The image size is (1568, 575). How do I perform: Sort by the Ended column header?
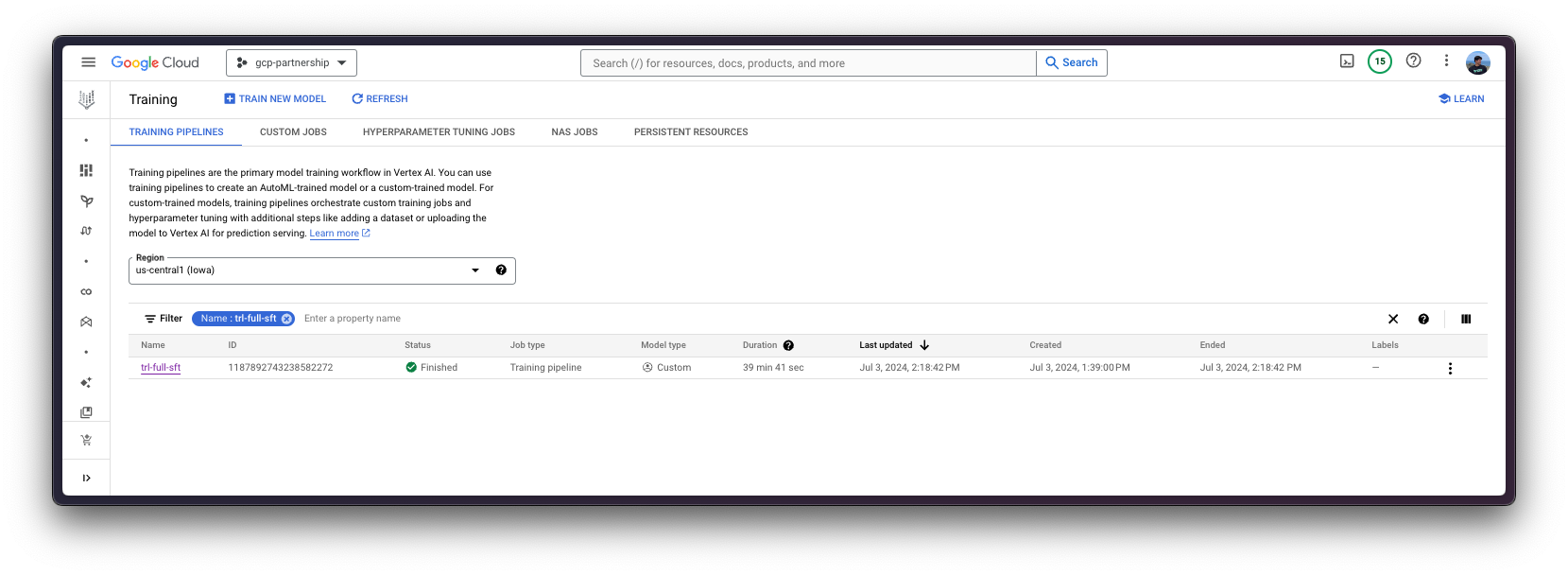point(1213,345)
